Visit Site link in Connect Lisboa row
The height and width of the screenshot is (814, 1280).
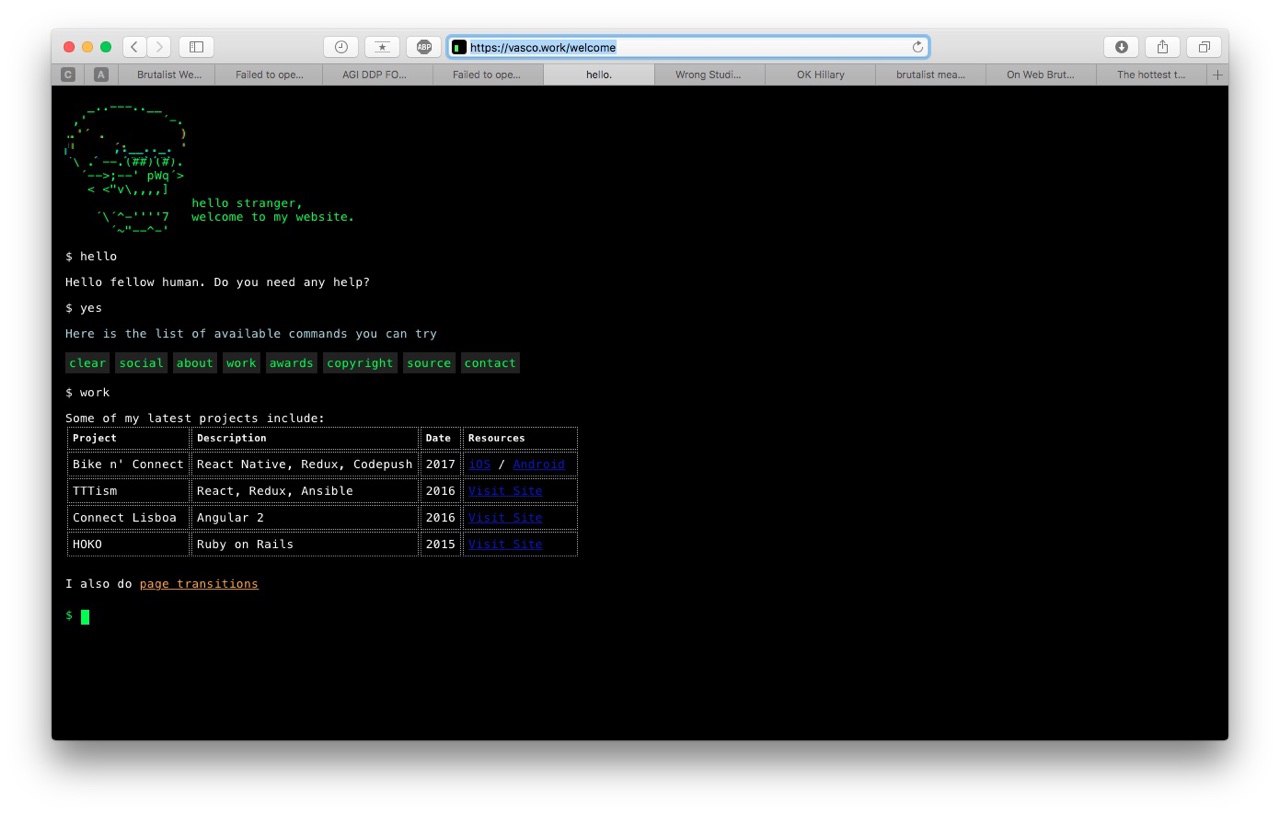click(x=505, y=518)
